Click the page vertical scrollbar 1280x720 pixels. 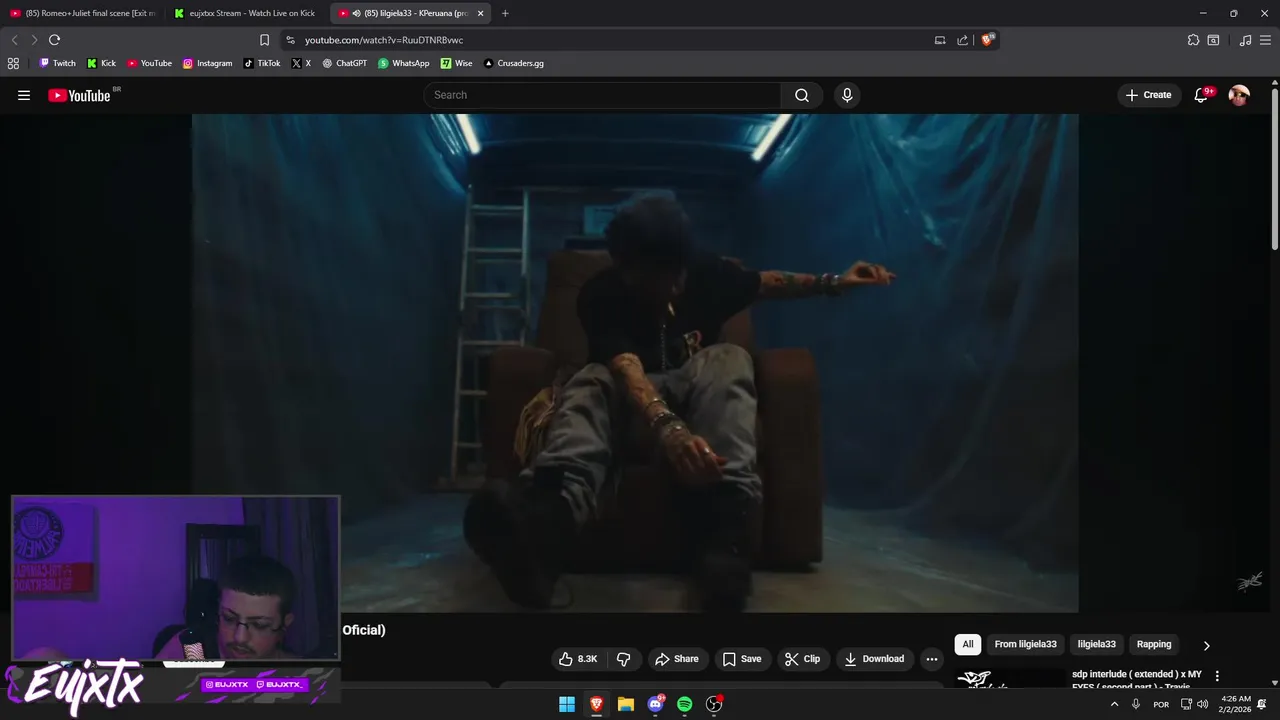(x=1275, y=170)
